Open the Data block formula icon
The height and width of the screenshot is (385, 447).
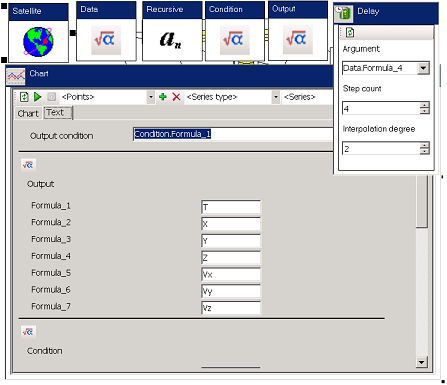click(x=106, y=40)
